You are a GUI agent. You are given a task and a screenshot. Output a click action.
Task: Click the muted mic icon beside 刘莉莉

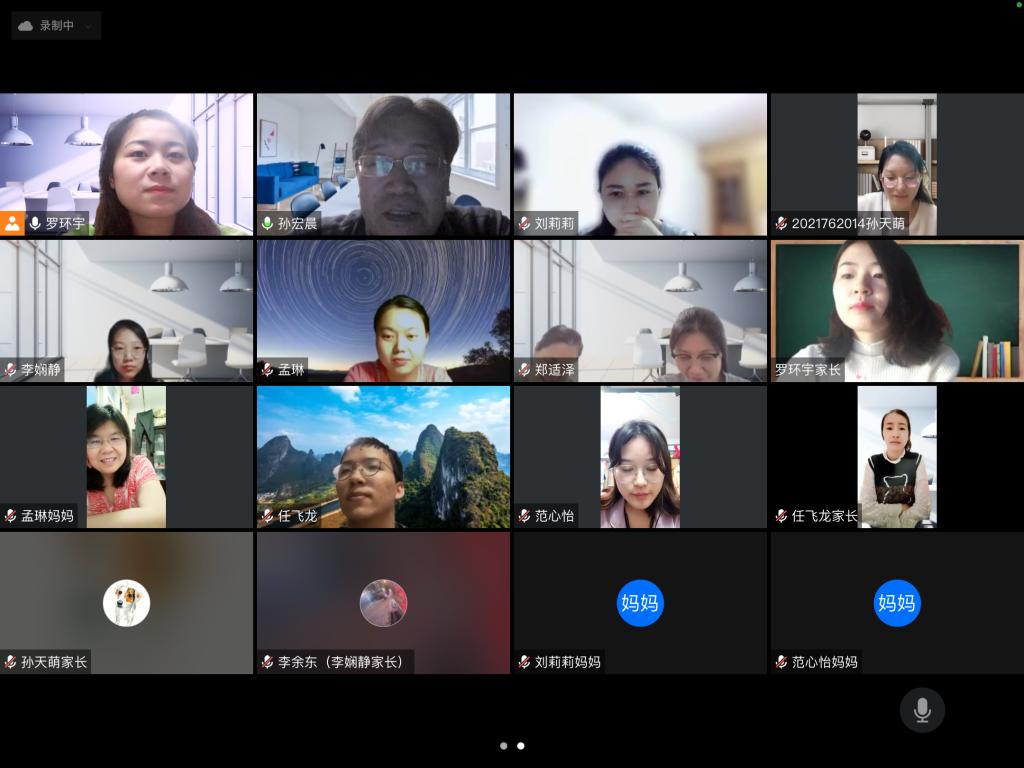[x=524, y=223]
